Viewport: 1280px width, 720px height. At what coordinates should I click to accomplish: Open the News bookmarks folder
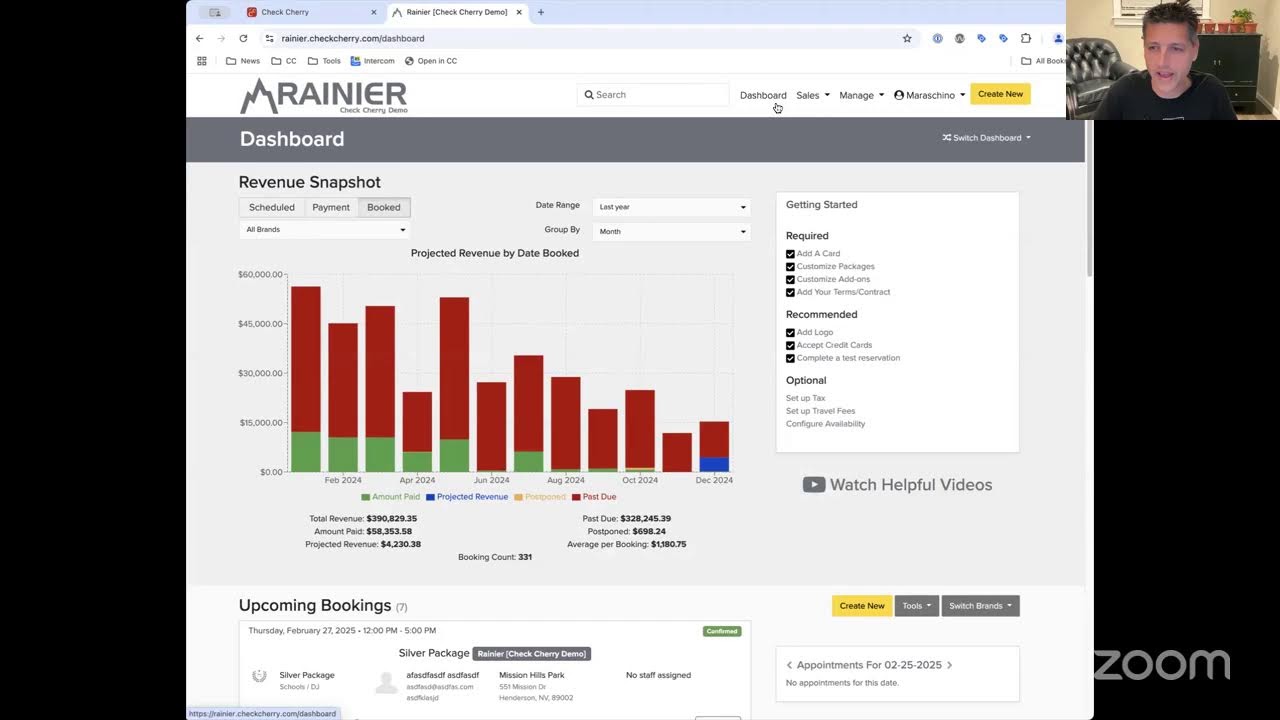(x=243, y=61)
